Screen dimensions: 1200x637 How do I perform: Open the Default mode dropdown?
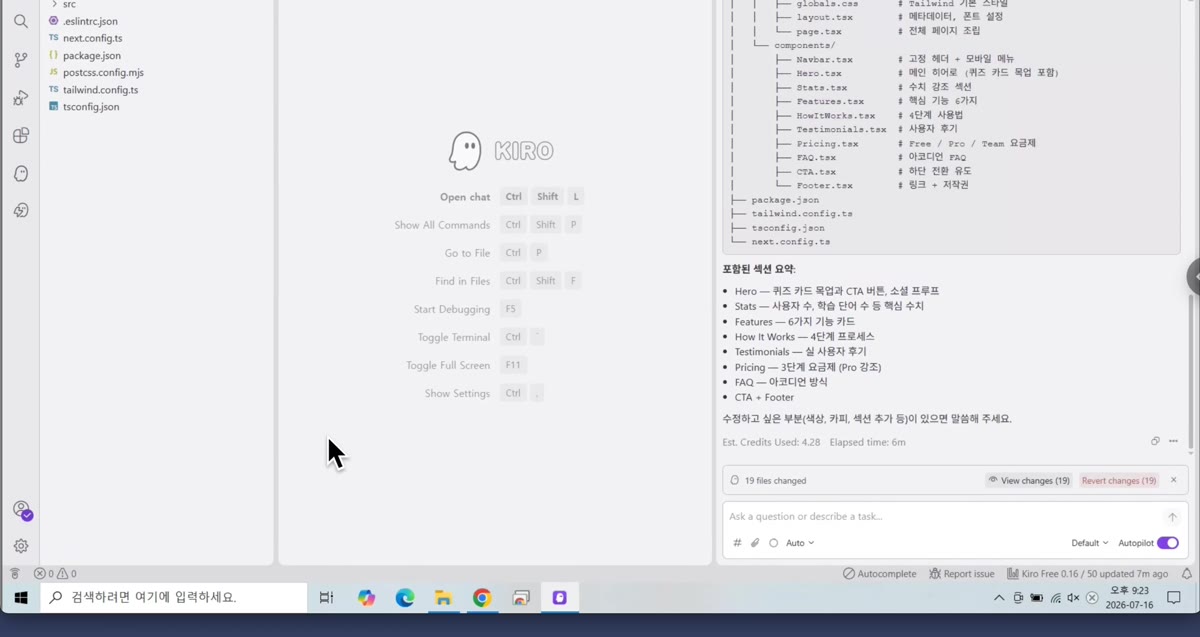point(1090,543)
